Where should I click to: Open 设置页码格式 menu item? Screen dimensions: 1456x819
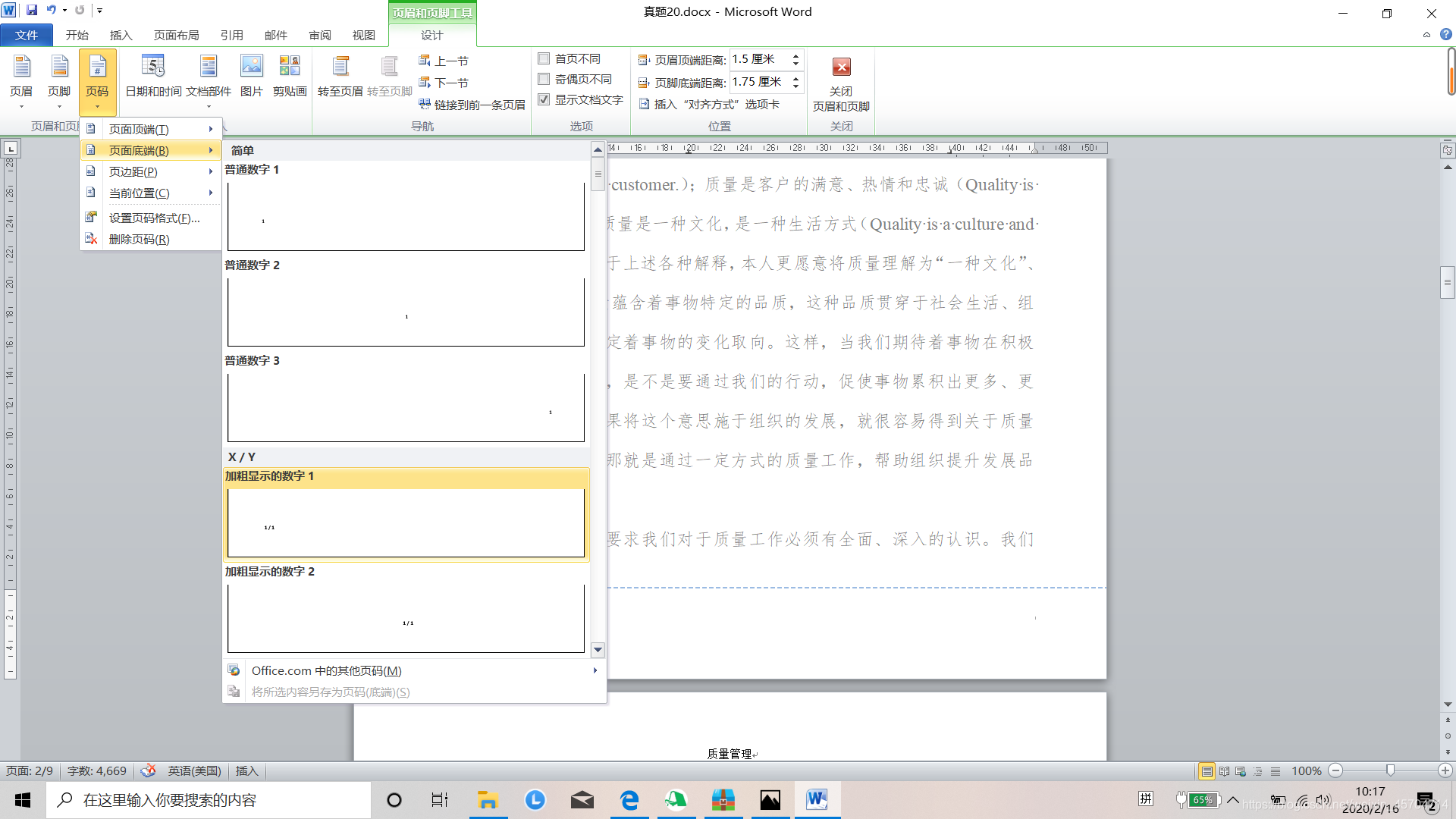coord(154,218)
